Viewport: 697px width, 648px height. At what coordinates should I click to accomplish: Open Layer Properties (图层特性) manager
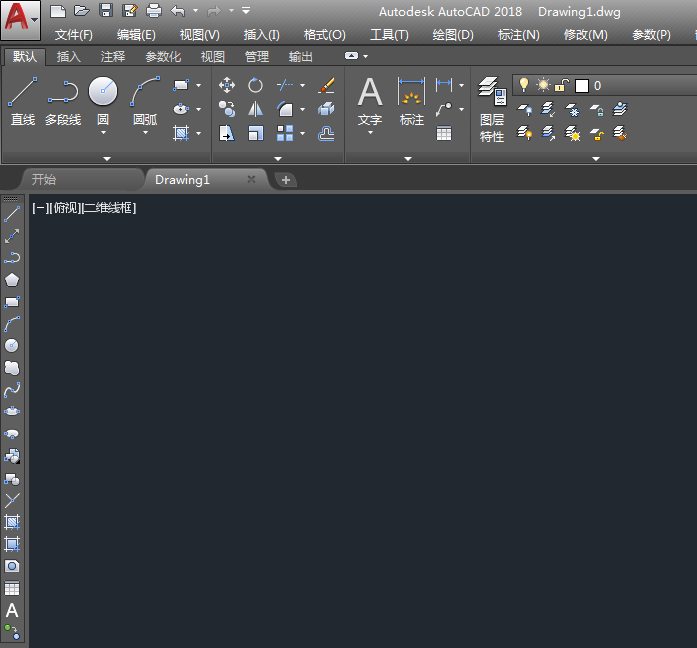tap(492, 109)
